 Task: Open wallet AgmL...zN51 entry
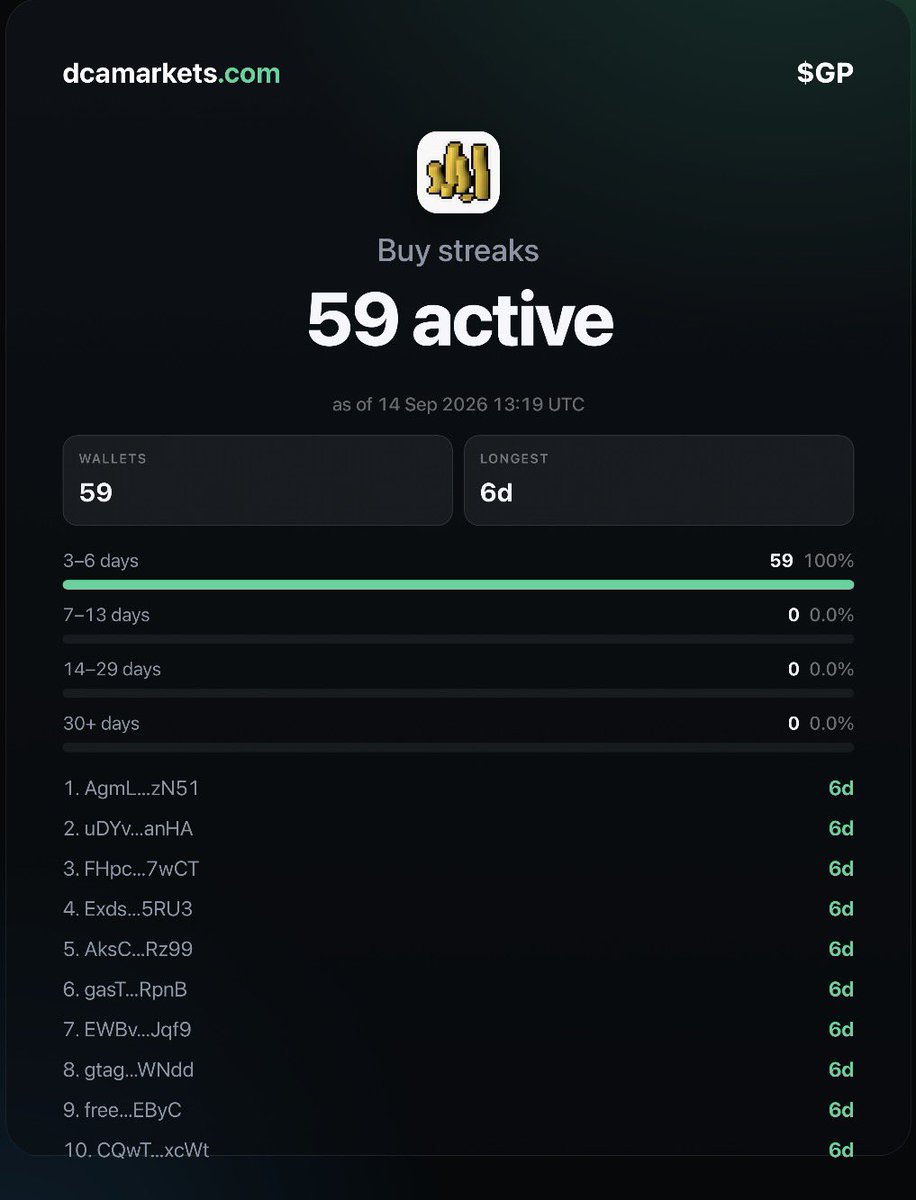[458, 788]
